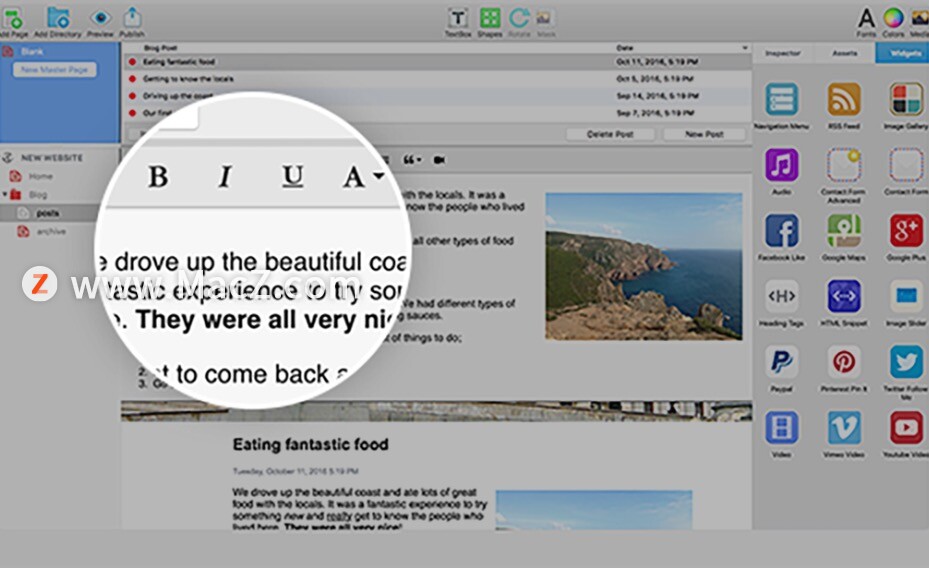Screen dimensions: 929x568
Task: Click the Sep 7, 2016 date cell
Action: click(654, 113)
